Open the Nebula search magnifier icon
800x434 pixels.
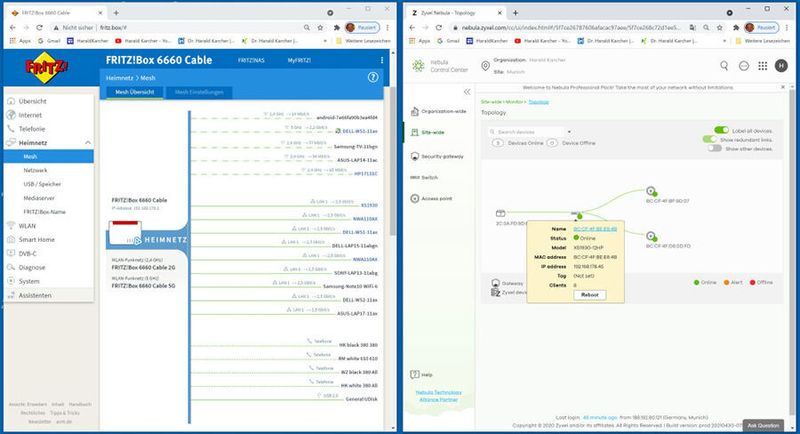click(724, 66)
